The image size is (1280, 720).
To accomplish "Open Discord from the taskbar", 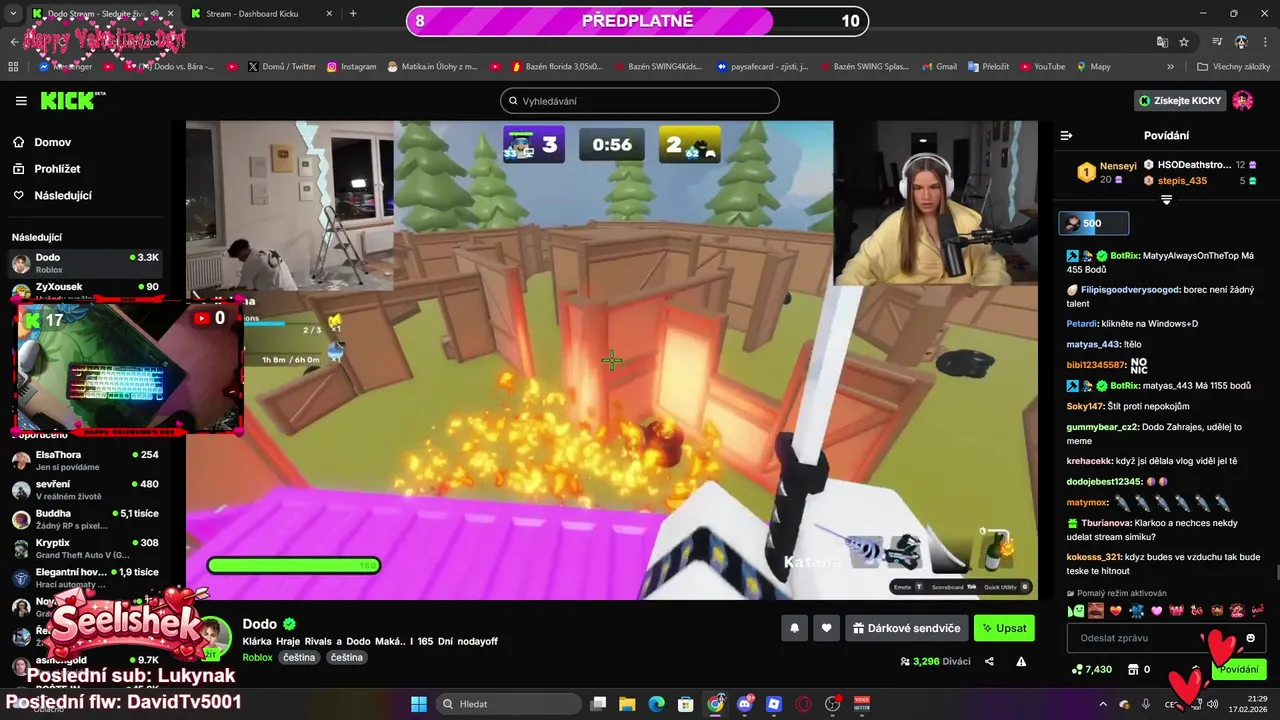I will (x=744, y=704).
